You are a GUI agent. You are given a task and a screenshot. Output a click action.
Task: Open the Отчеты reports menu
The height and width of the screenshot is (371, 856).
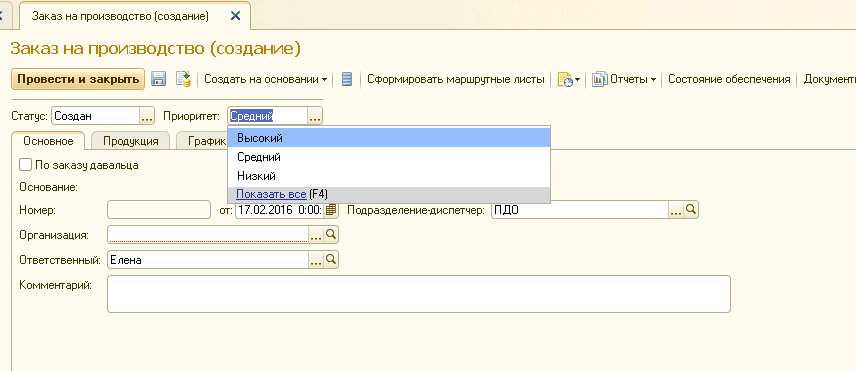coord(624,80)
